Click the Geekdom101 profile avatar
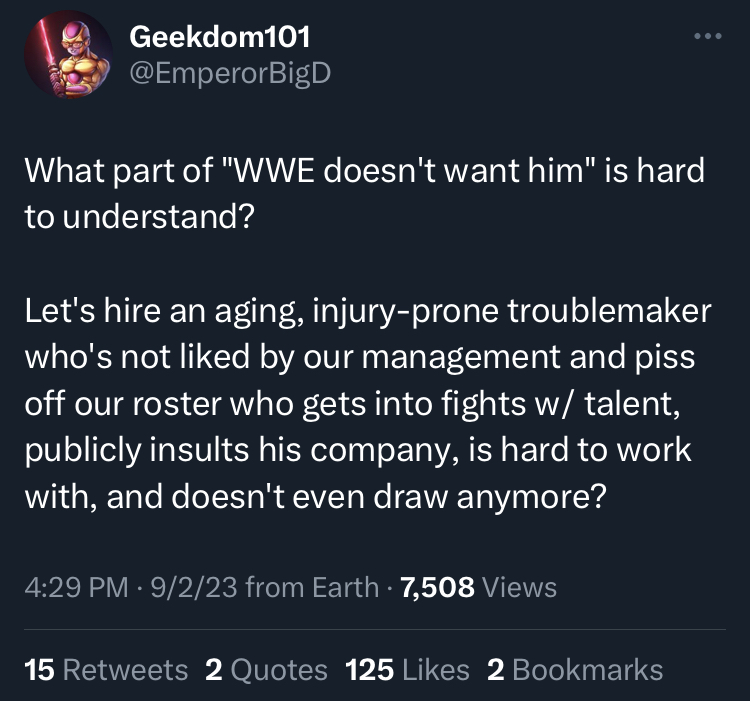 tap(67, 54)
